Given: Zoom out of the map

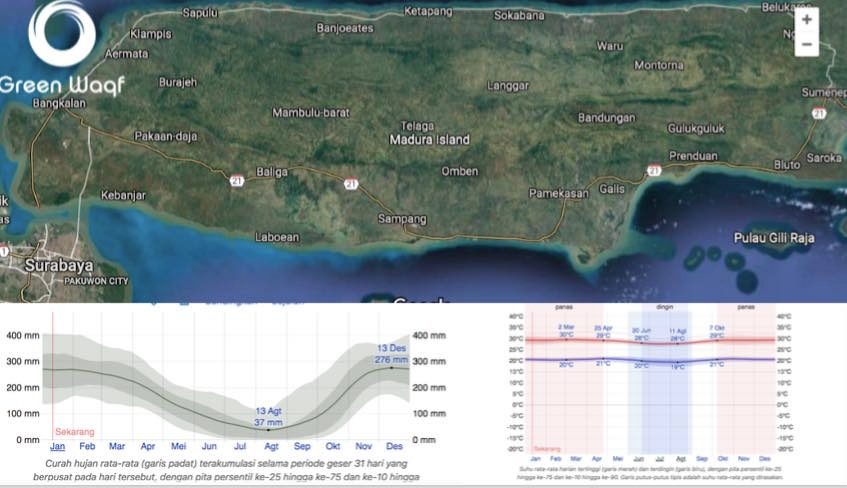Looking at the screenshot, I should [806, 46].
